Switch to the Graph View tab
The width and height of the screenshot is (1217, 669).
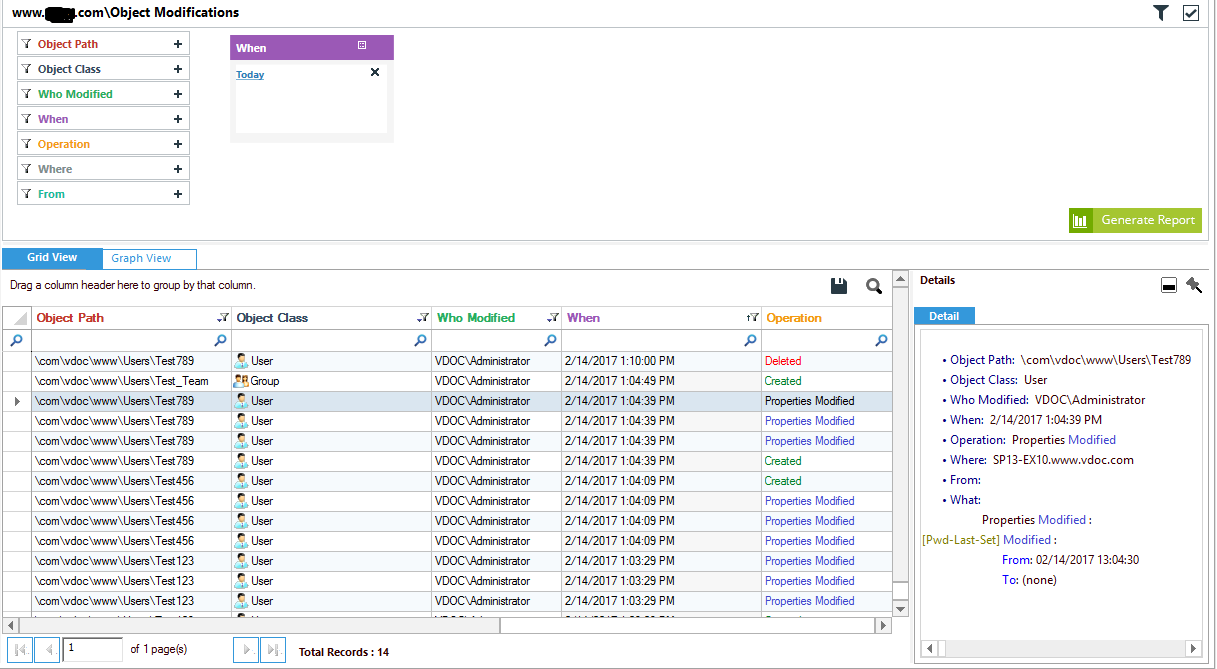(x=141, y=258)
